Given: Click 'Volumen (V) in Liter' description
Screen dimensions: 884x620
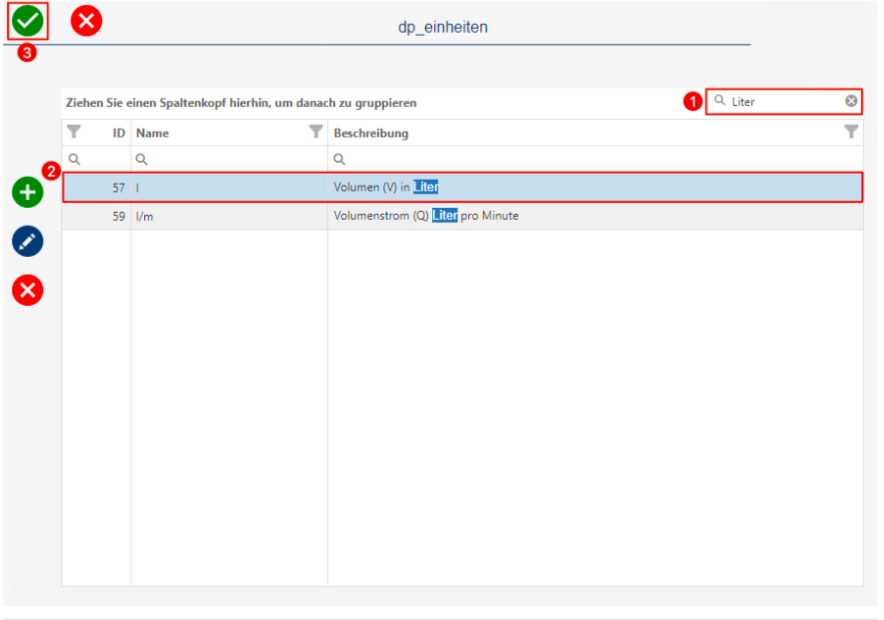Looking at the screenshot, I should (x=386, y=187).
